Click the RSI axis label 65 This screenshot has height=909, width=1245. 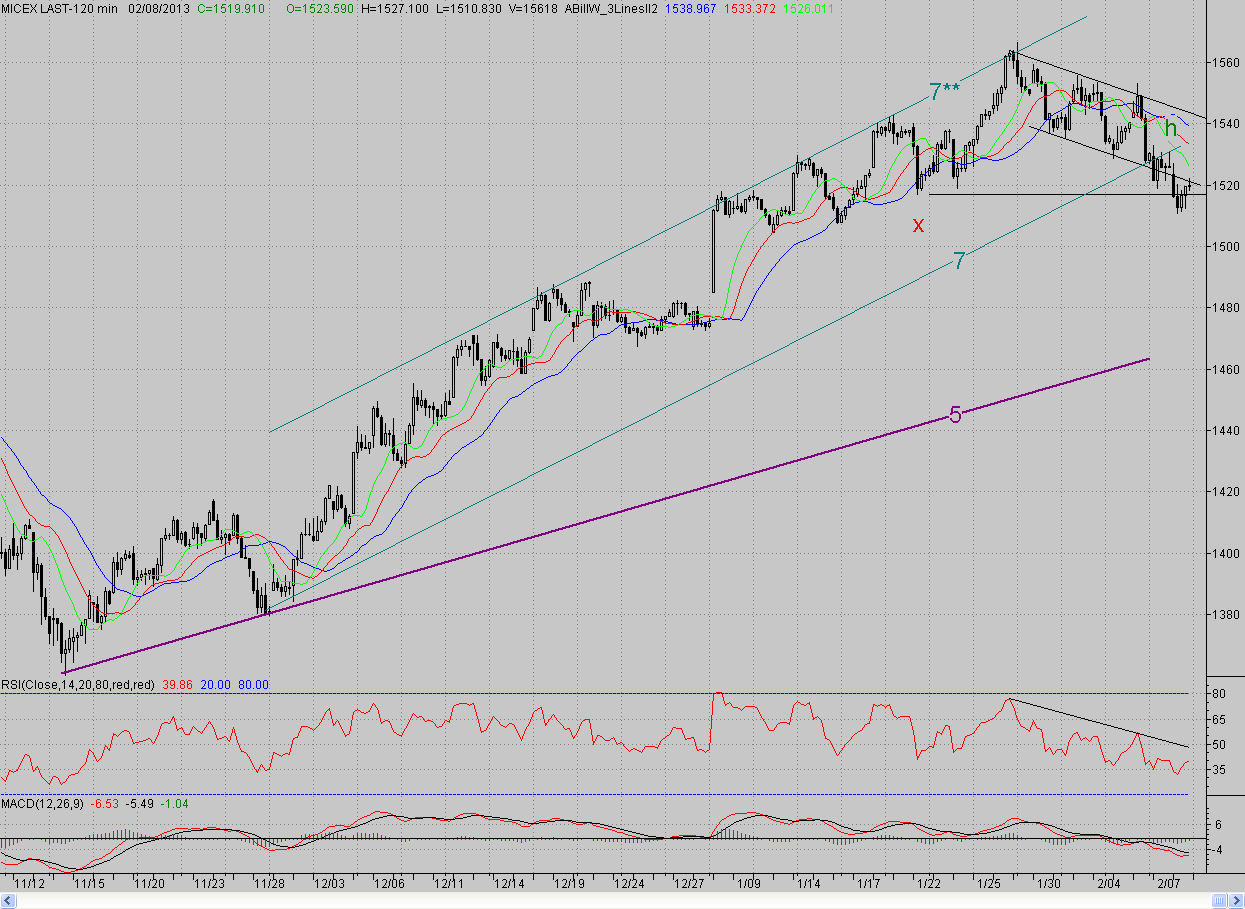coord(1220,718)
